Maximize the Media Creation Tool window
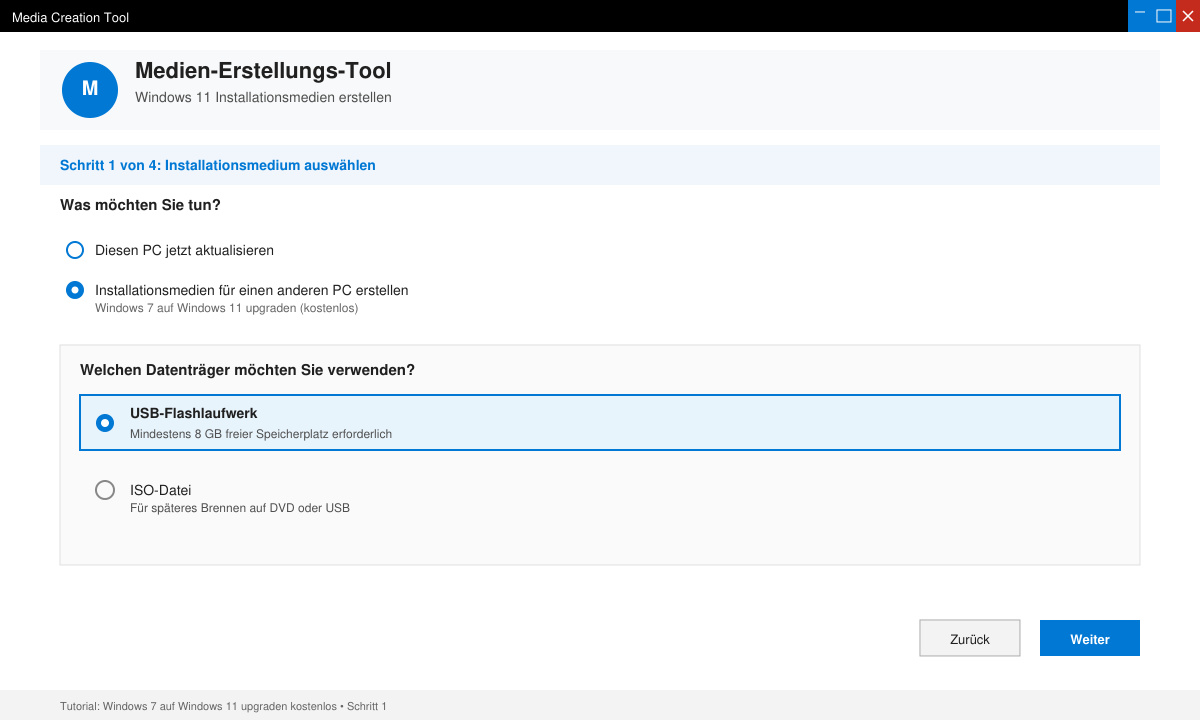Screen dimensions: 1200x720 tap(1163, 16)
